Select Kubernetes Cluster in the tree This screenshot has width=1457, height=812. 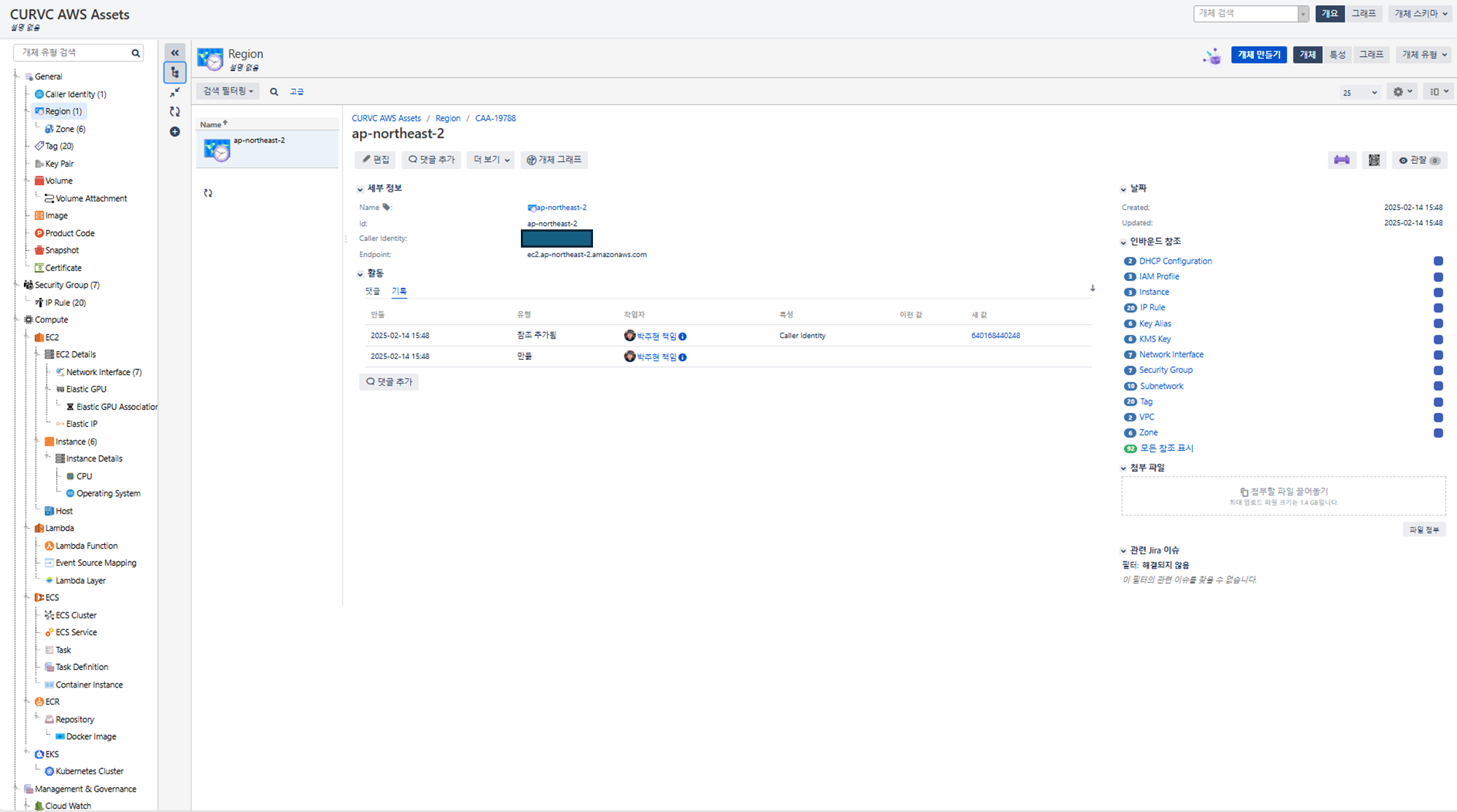click(89, 771)
